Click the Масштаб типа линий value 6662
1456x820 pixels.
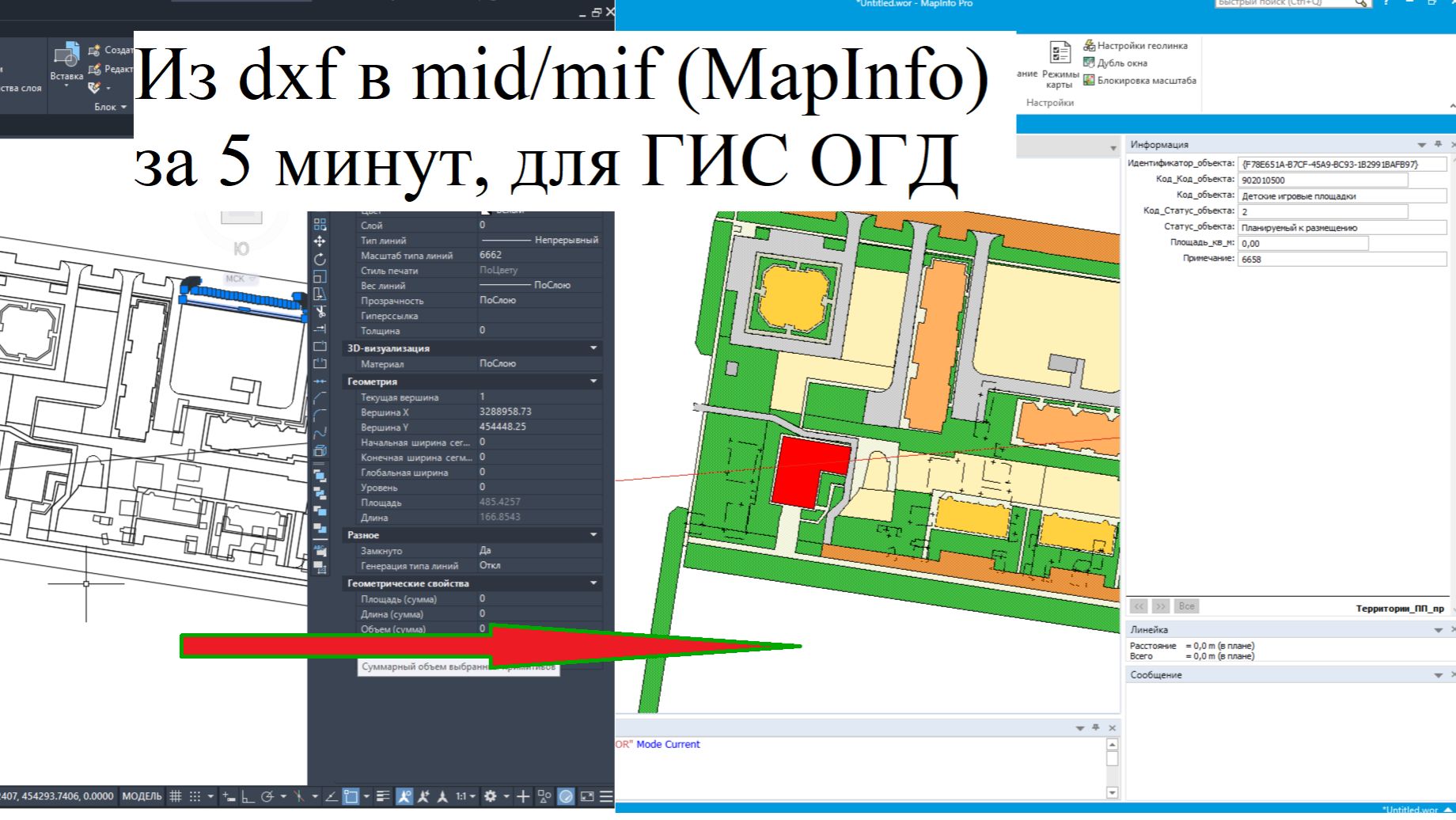click(x=491, y=255)
